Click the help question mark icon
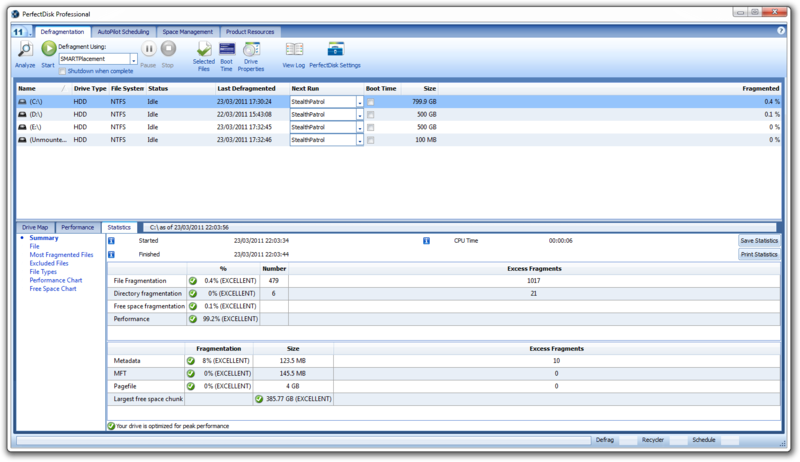 tap(781, 31)
